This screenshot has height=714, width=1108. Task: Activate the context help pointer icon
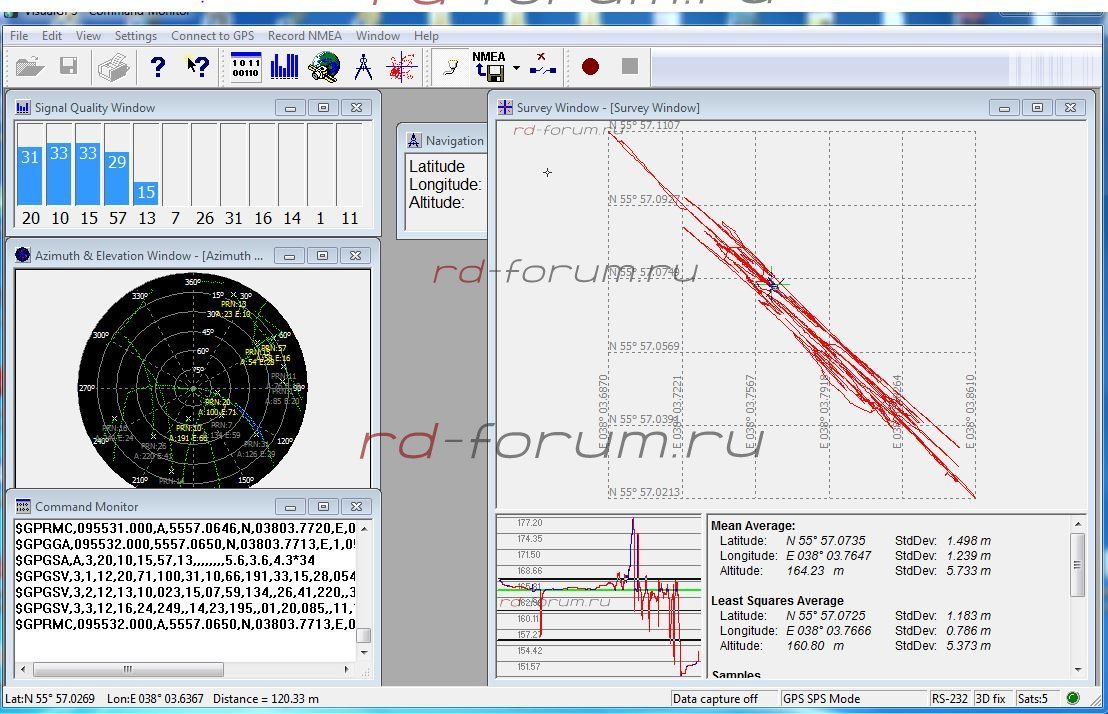tap(198, 67)
